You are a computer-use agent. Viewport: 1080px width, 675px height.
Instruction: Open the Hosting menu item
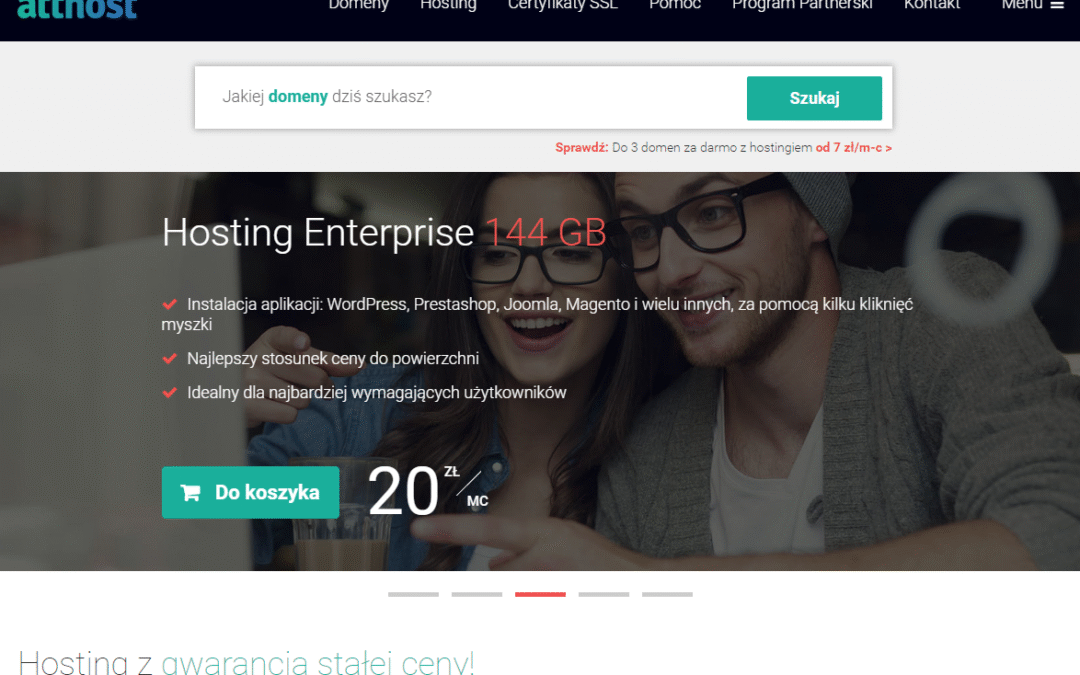[448, 6]
